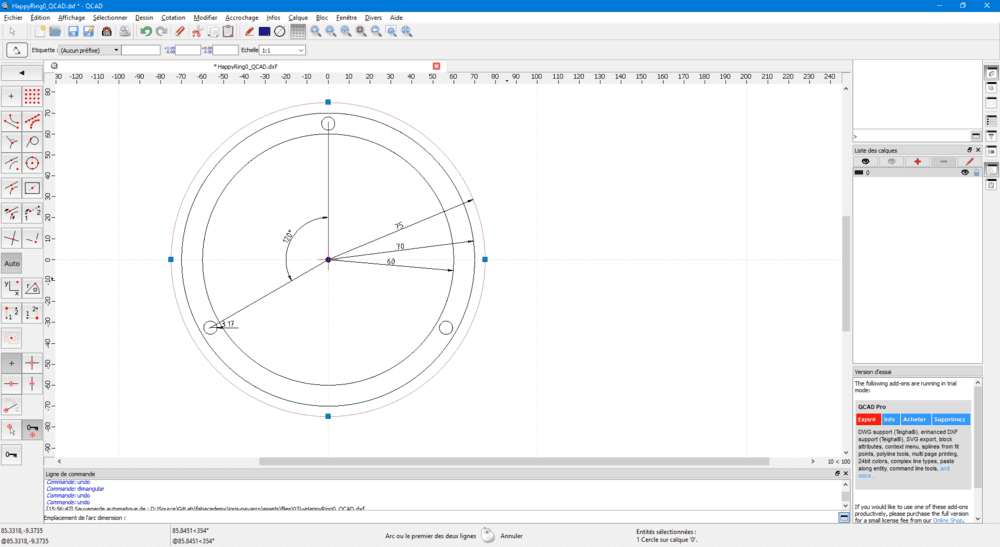Open the Echelle 1:1 scale combo box

tap(283, 50)
